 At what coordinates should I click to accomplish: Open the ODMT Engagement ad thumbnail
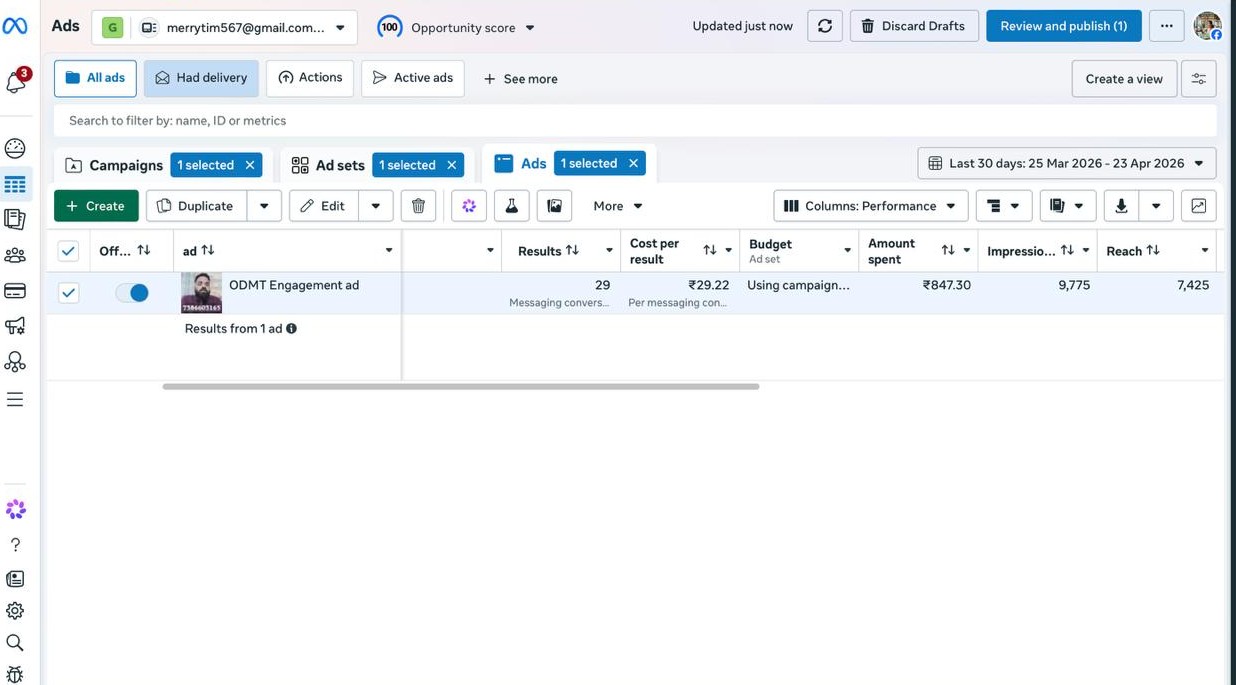tap(201, 293)
